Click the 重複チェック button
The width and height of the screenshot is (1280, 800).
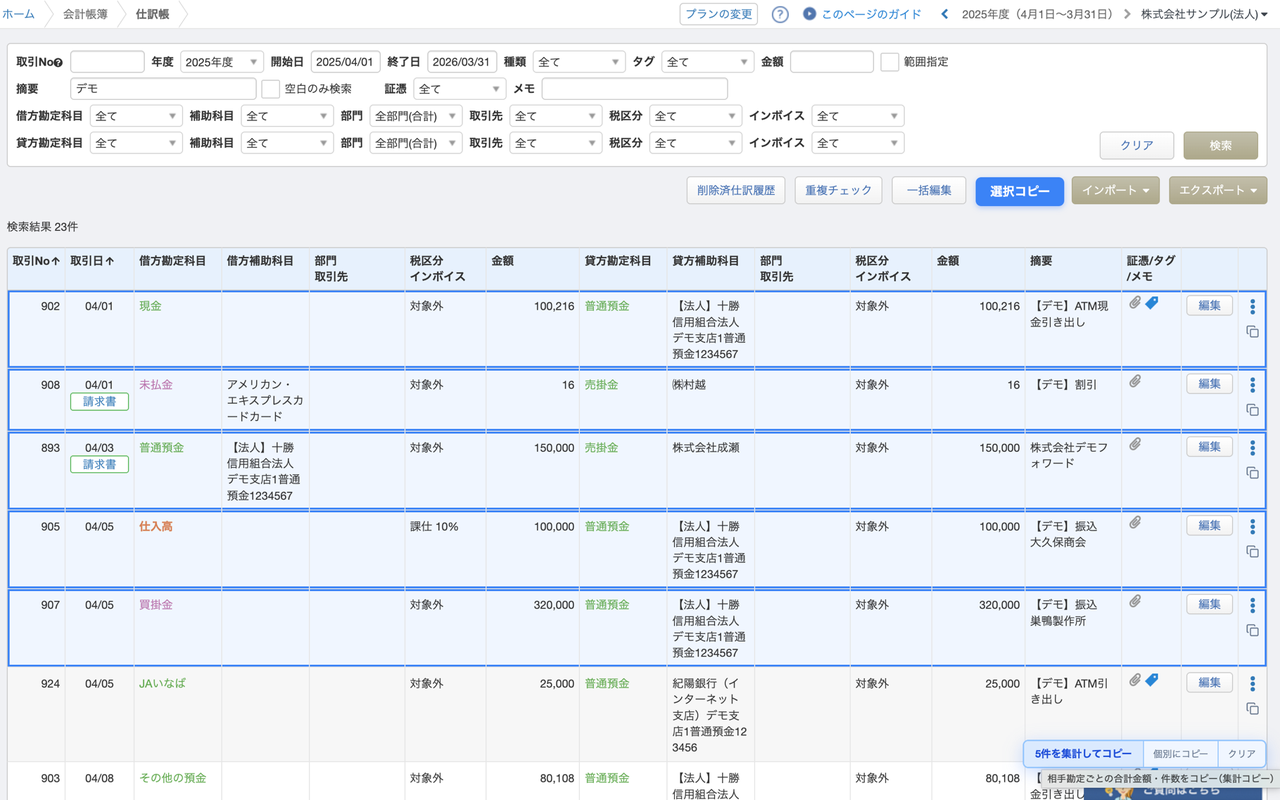click(x=838, y=190)
